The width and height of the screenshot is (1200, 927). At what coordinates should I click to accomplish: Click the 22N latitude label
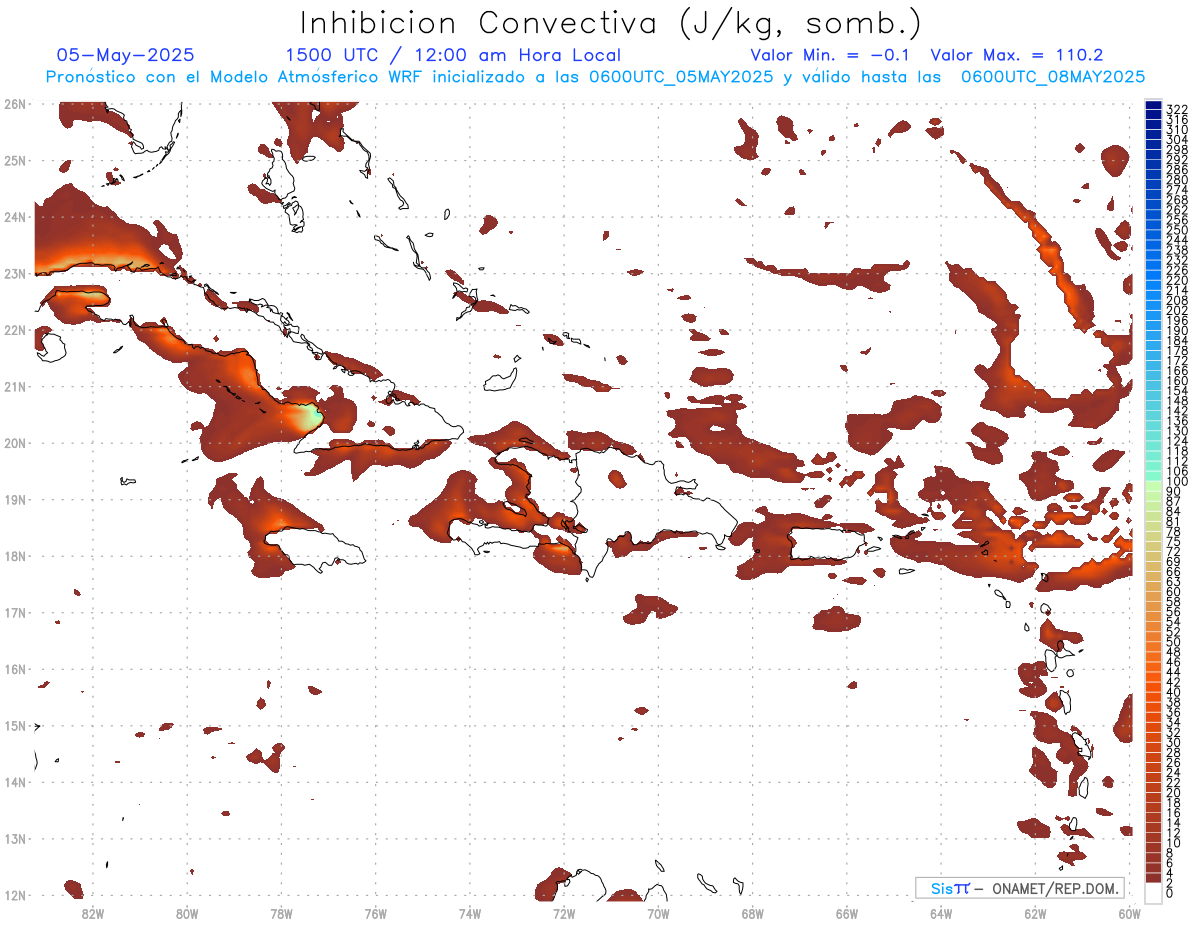15,329
